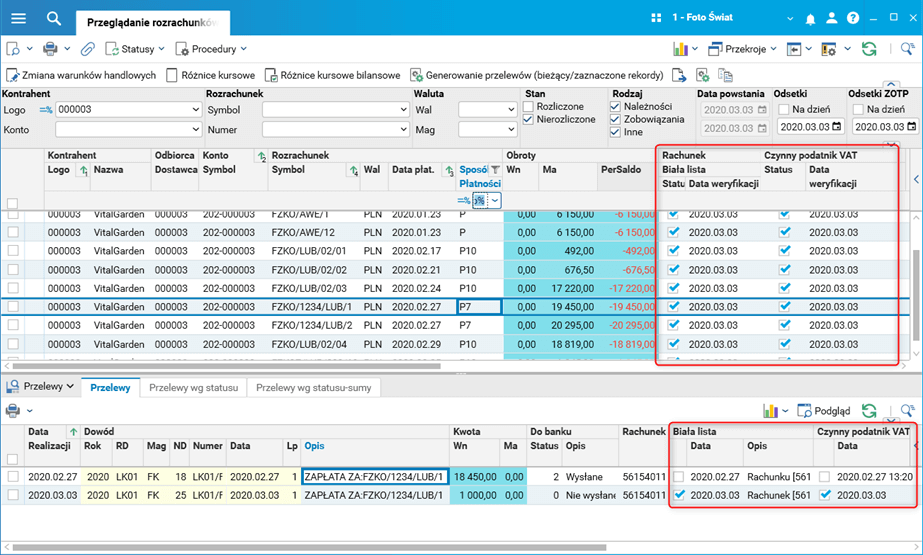
Task: Open help question mark icon
Action: [x=853, y=18]
